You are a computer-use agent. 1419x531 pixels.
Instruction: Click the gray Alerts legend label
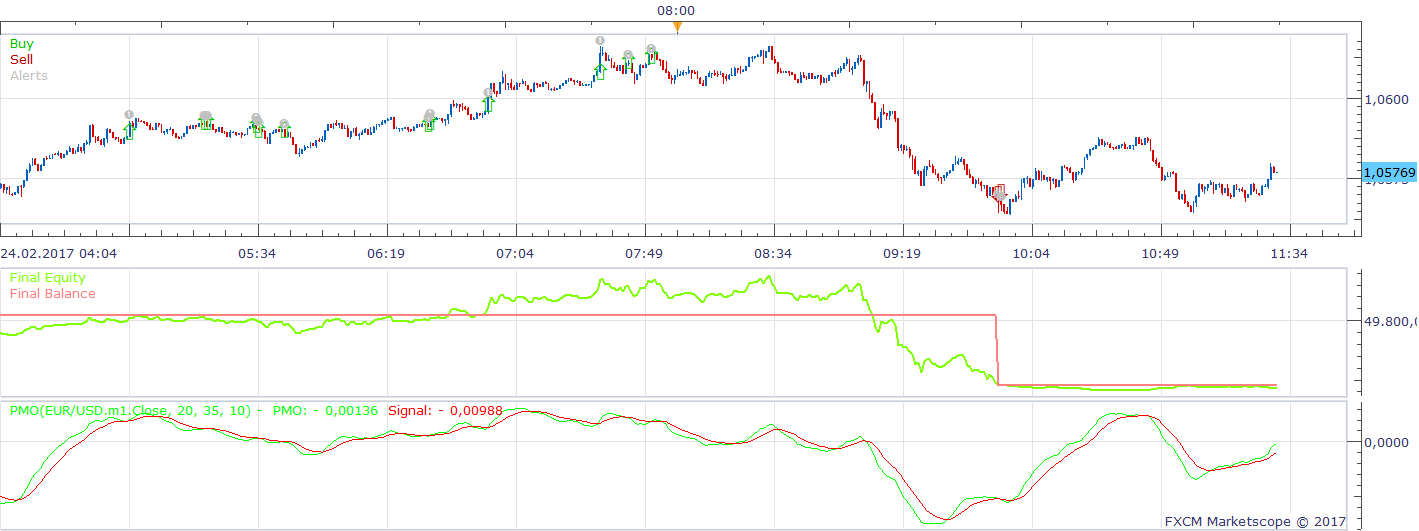tap(28, 76)
